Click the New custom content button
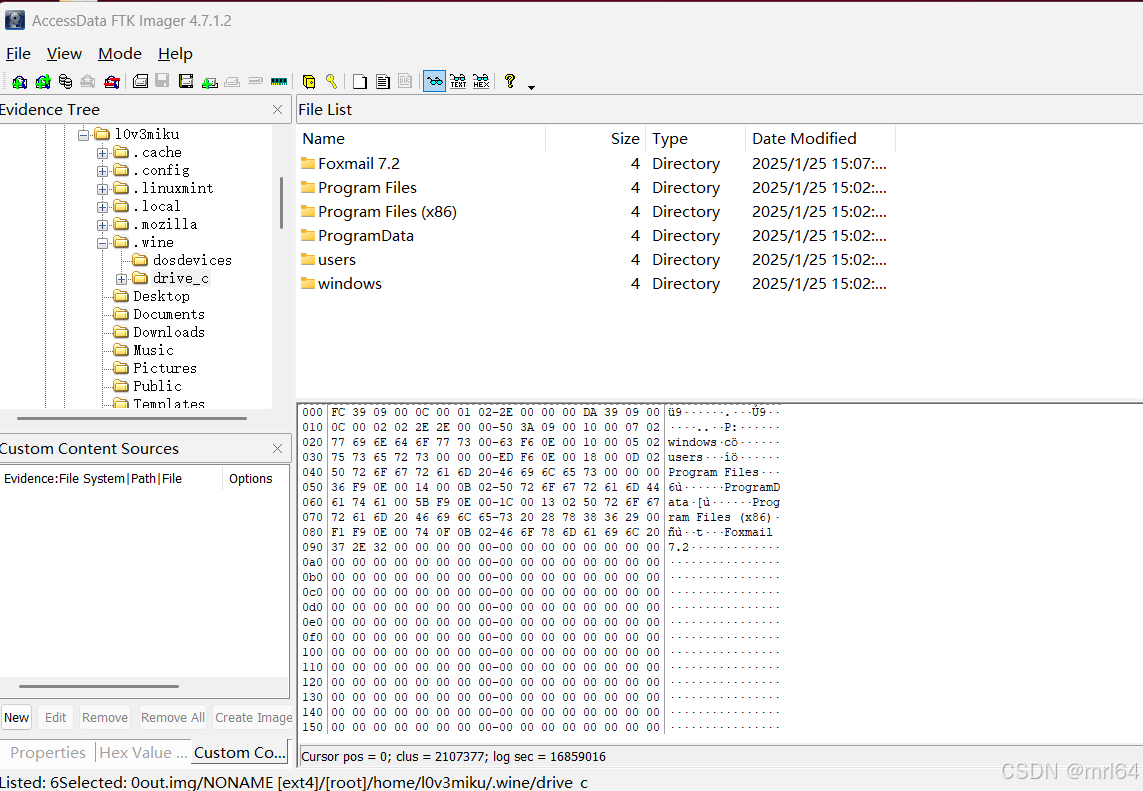1143x791 pixels. click(x=16, y=717)
